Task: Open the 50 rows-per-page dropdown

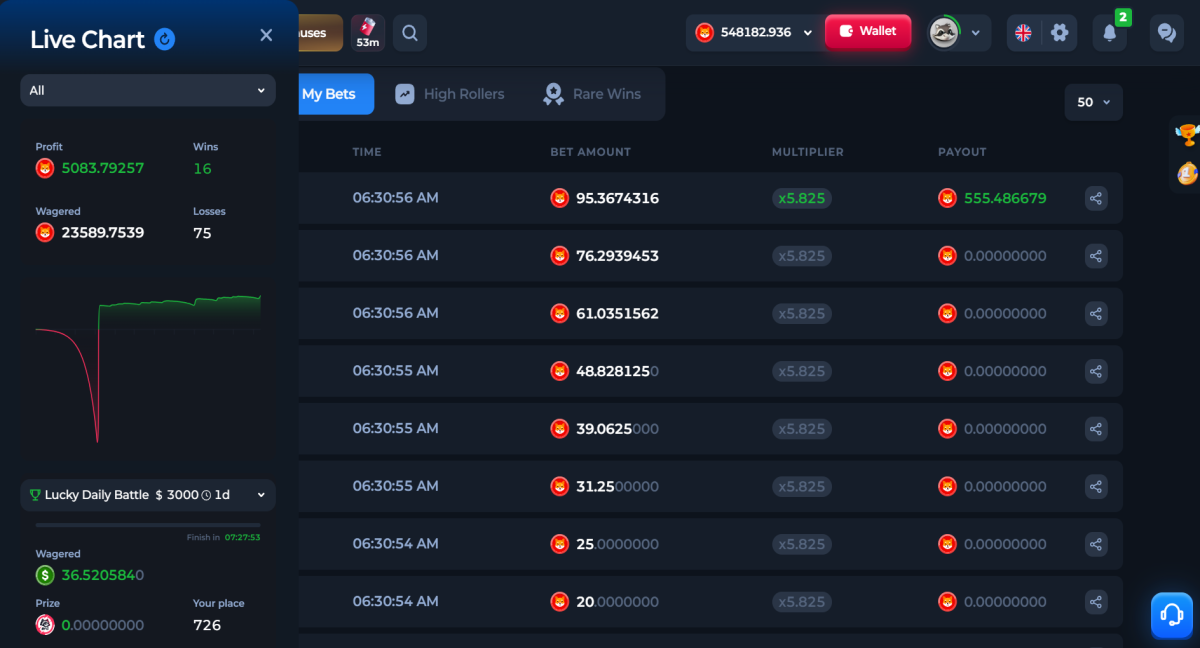Action: point(1094,102)
